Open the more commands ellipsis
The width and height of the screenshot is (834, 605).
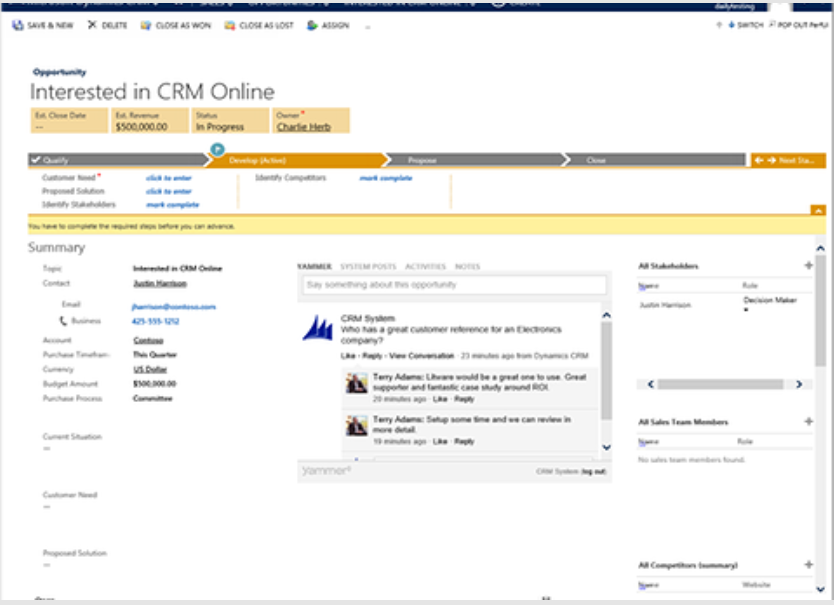pos(367,26)
